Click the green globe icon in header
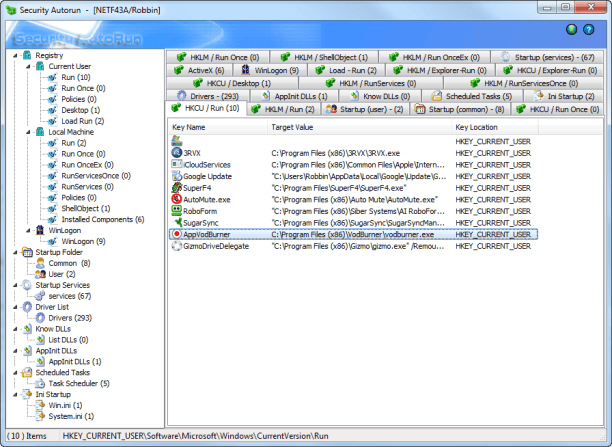The image size is (612, 447). (571, 30)
